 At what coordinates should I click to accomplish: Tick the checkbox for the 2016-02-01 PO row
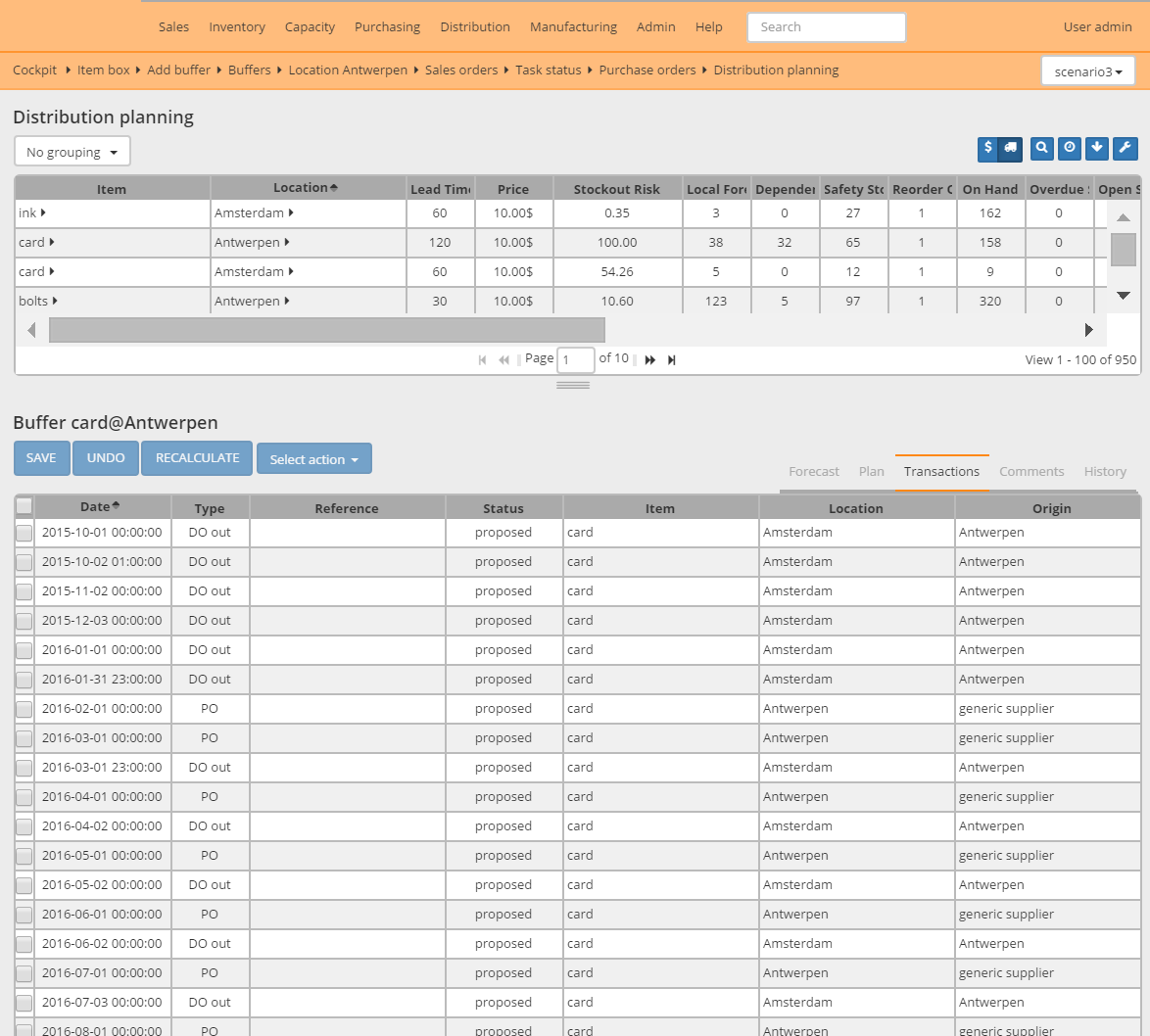coord(24,708)
